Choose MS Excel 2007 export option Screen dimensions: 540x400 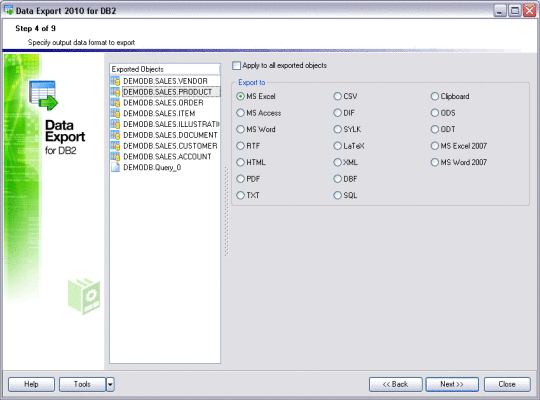click(459, 146)
